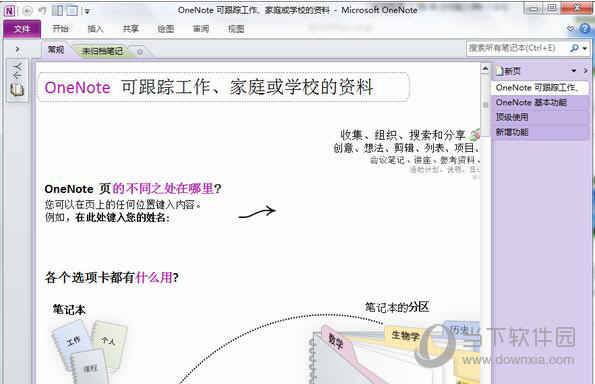Image resolution: width=595 pixels, height=384 pixels.
Task: Open page 新增功能
Action: (x=540, y=132)
